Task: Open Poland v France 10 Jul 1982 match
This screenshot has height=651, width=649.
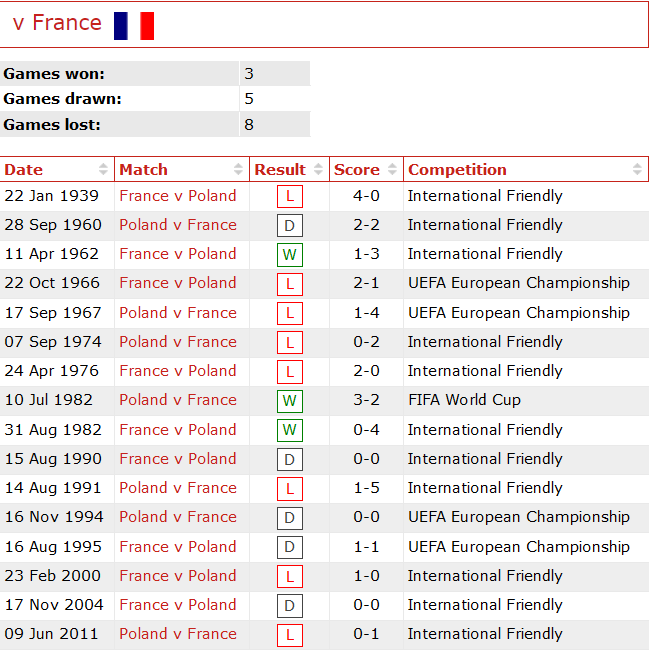Action: pyautogui.click(x=178, y=400)
